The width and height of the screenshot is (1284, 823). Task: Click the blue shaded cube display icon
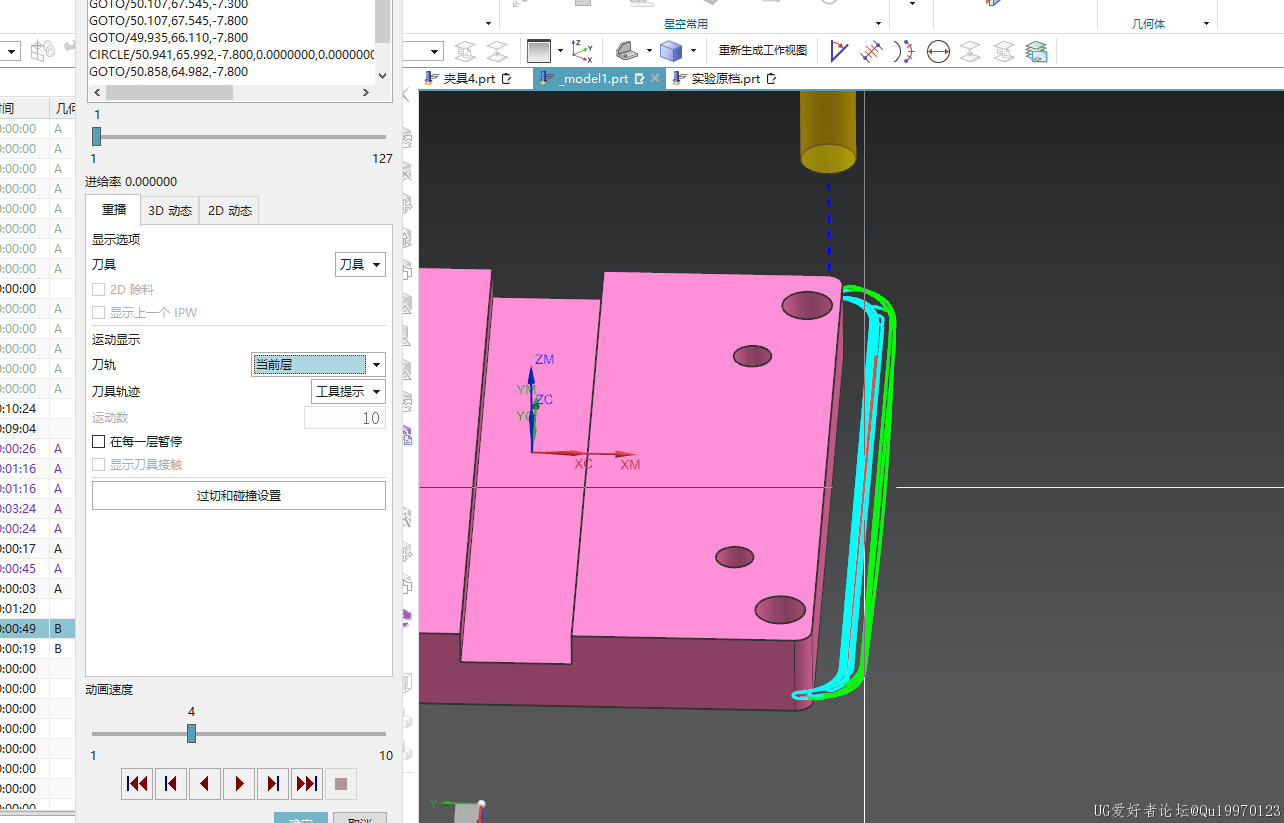tap(671, 50)
